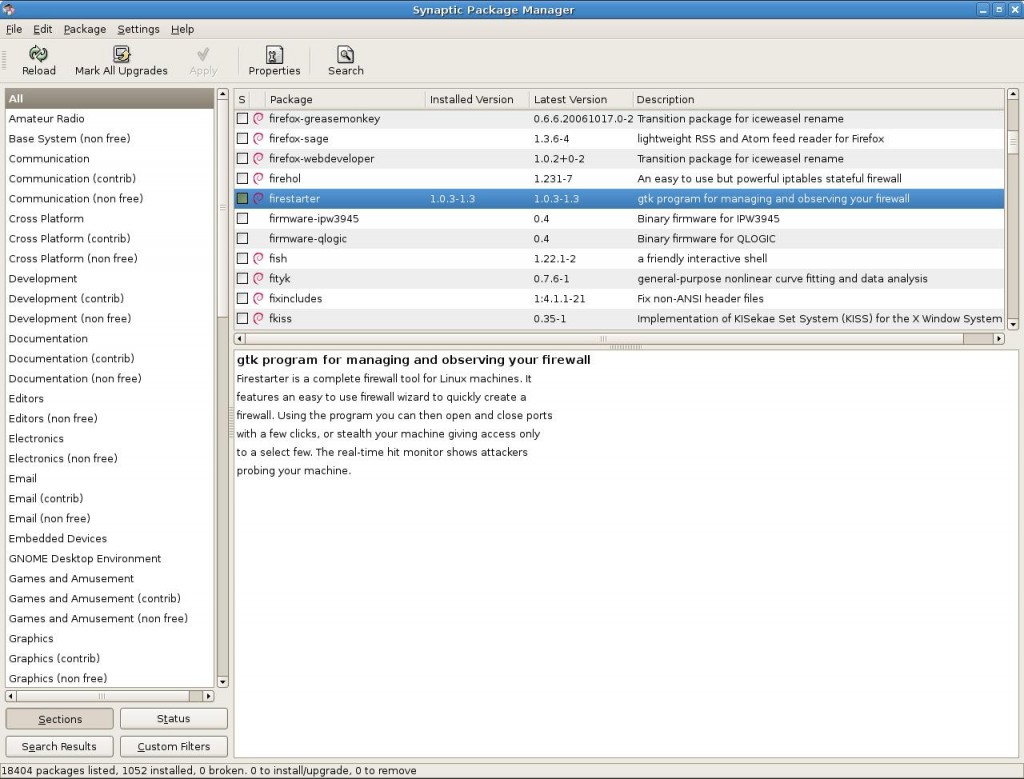
Task: Select fixincludes package row
Action: (619, 298)
